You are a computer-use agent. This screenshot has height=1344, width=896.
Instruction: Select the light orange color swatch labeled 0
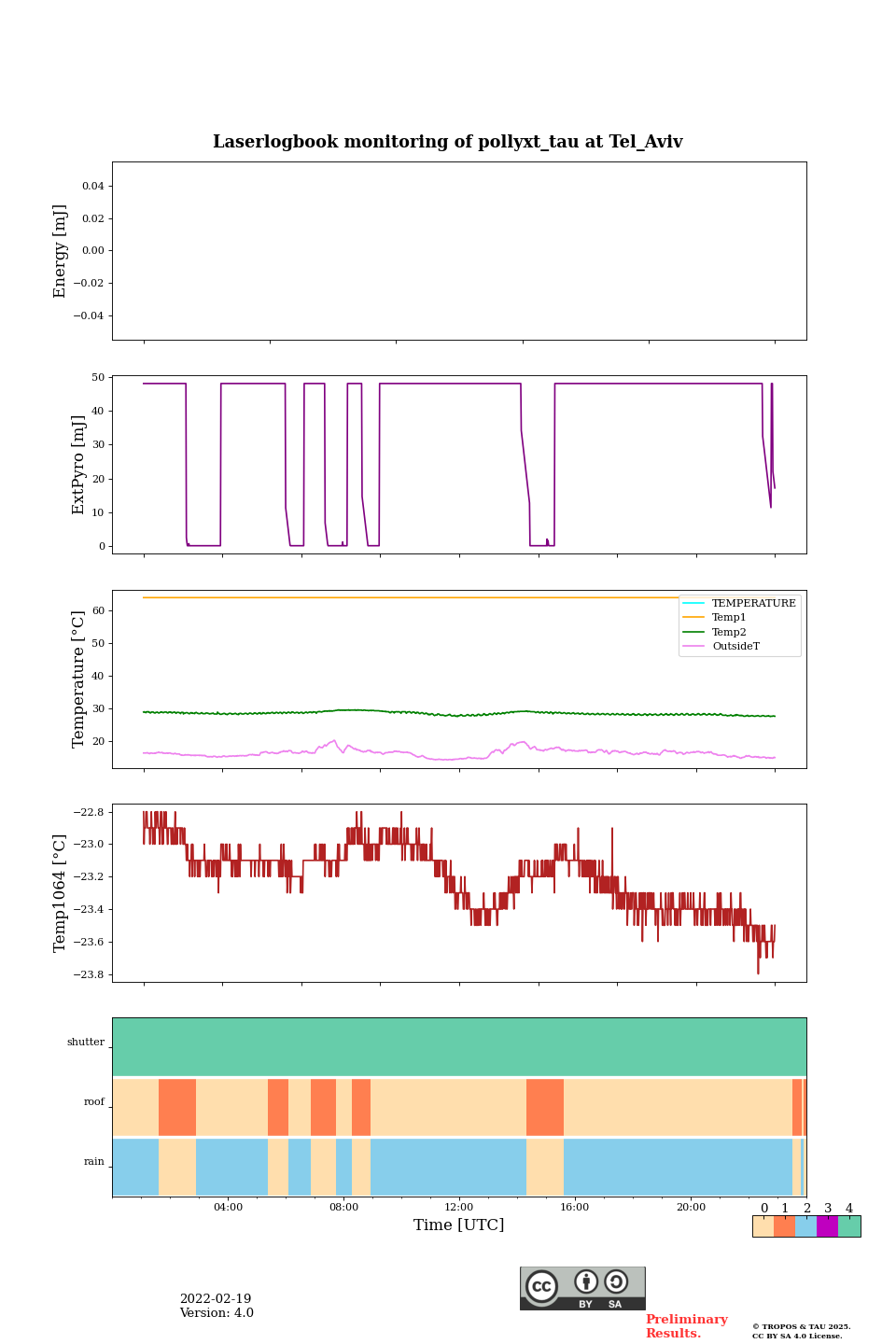763,1226
